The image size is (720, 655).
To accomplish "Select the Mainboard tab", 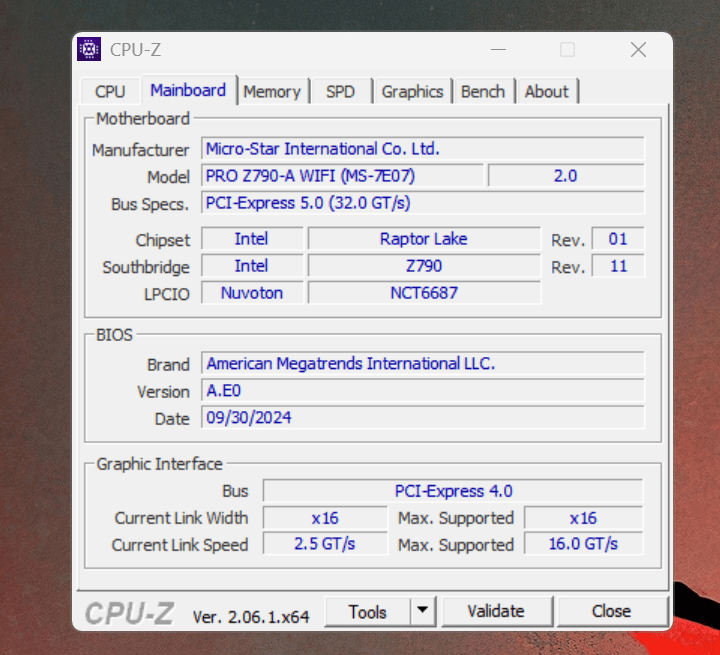I will (188, 90).
